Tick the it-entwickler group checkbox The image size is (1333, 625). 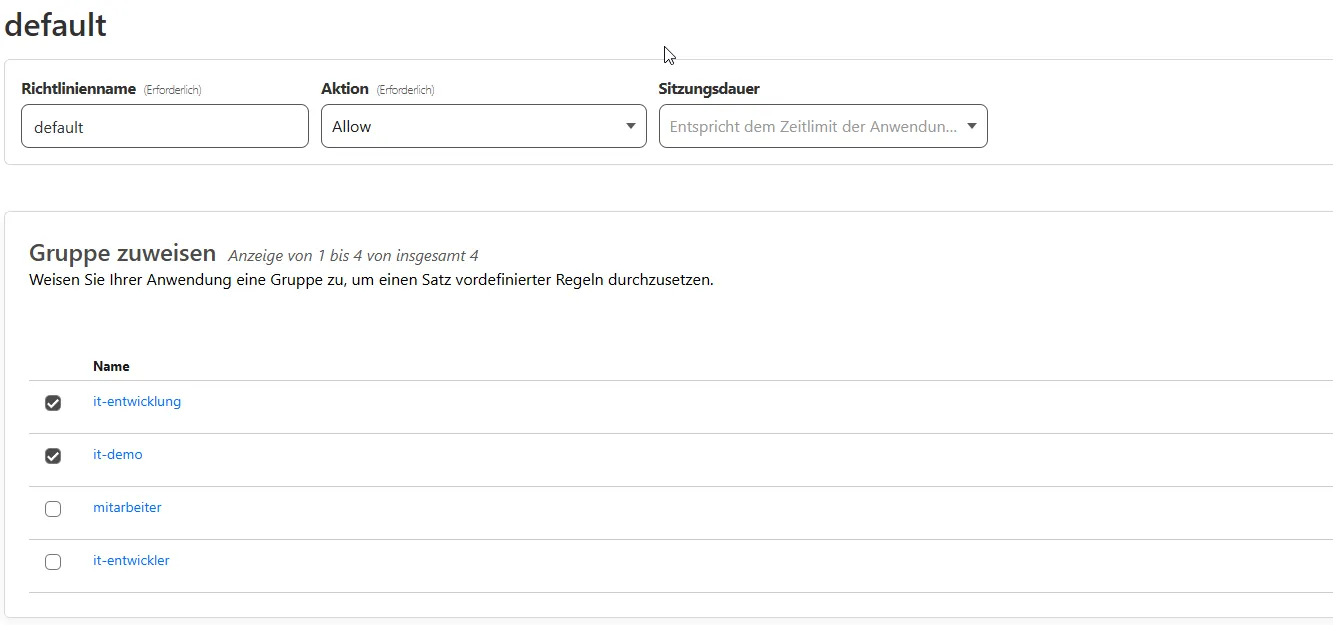[x=53, y=562]
